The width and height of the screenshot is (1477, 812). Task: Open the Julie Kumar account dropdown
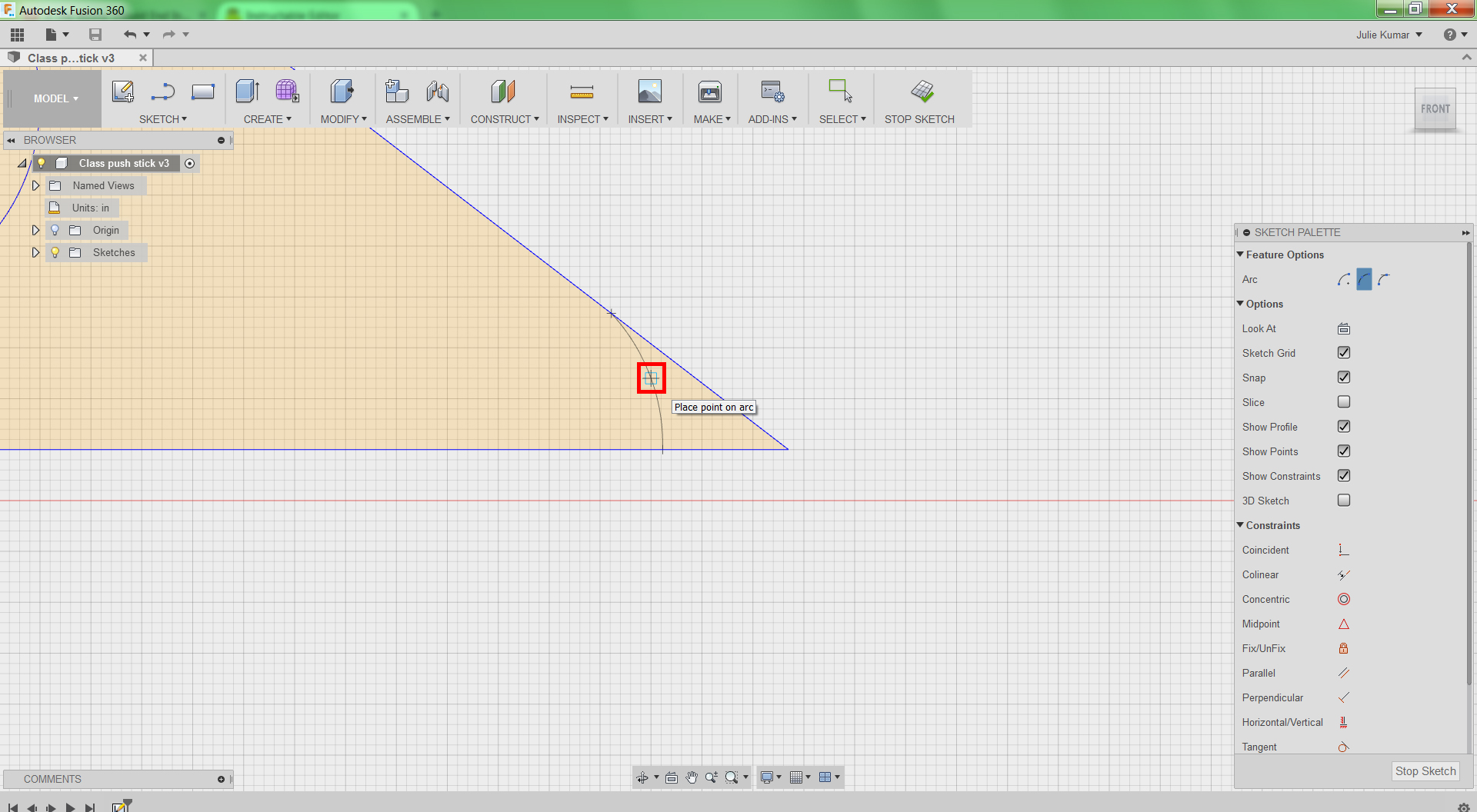pyautogui.click(x=1389, y=35)
